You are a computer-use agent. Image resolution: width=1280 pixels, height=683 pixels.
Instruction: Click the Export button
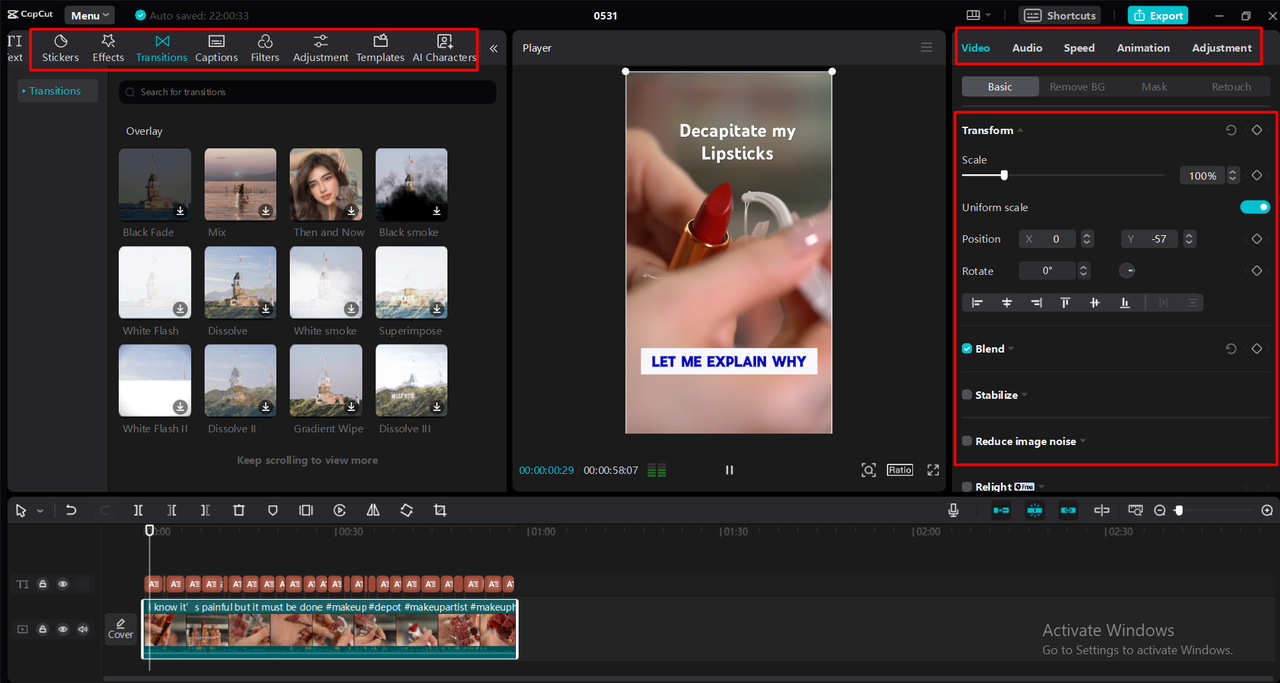(1157, 15)
